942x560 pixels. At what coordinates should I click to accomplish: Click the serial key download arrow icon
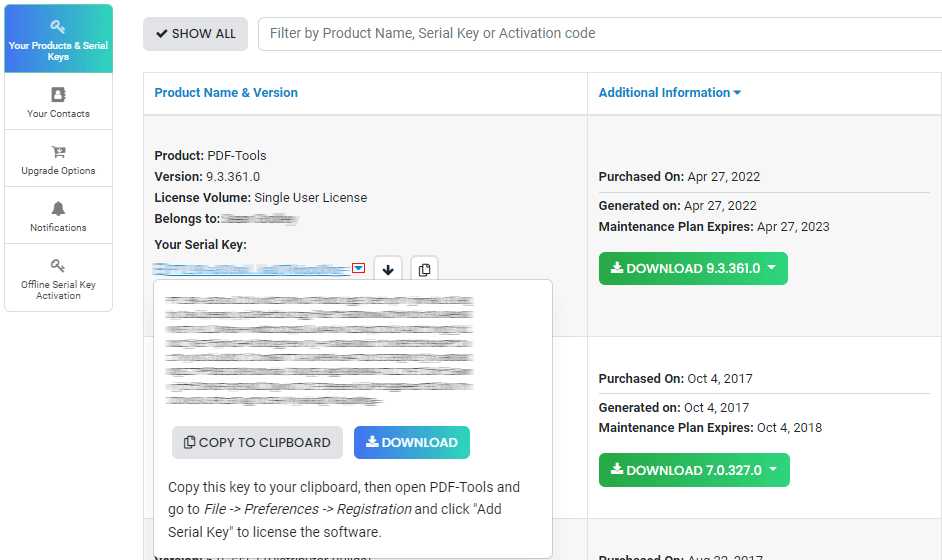tap(388, 269)
